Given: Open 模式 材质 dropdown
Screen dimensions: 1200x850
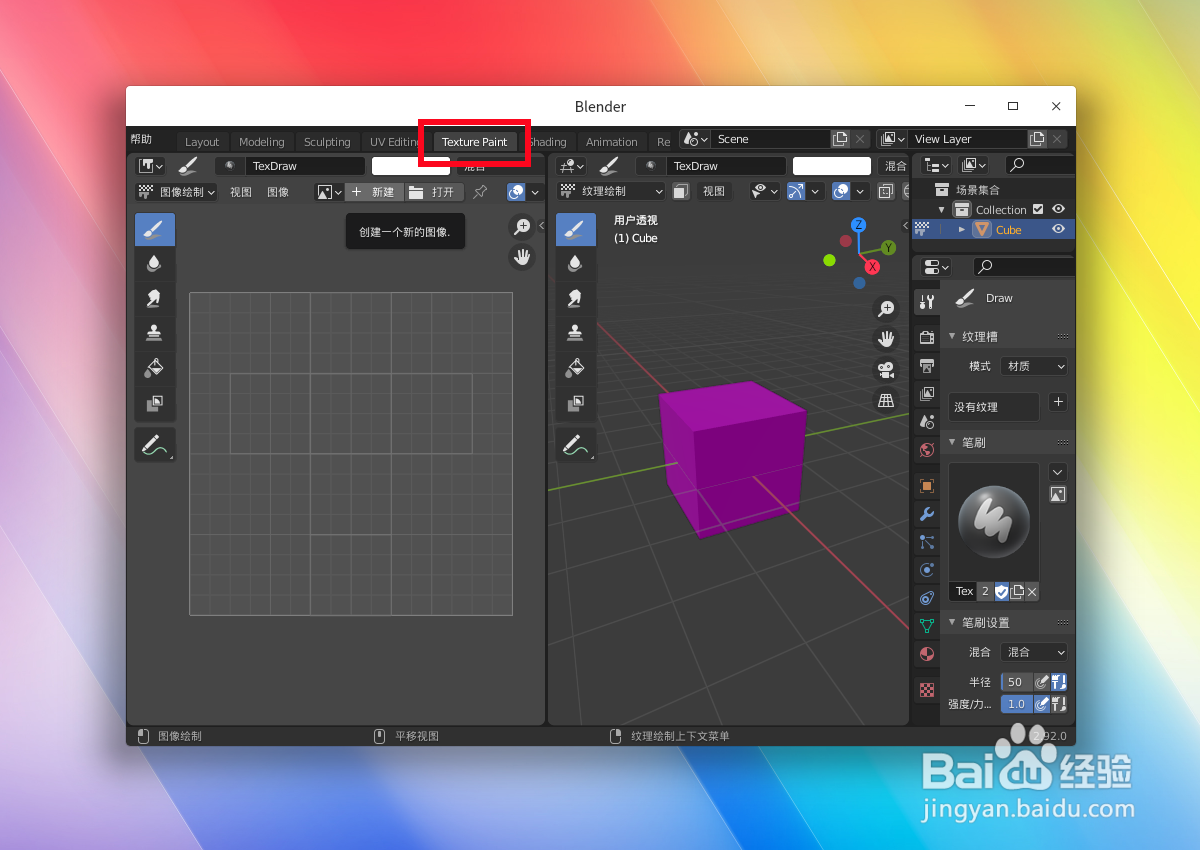Looking at the screenshot, I should pos(1034,366).
